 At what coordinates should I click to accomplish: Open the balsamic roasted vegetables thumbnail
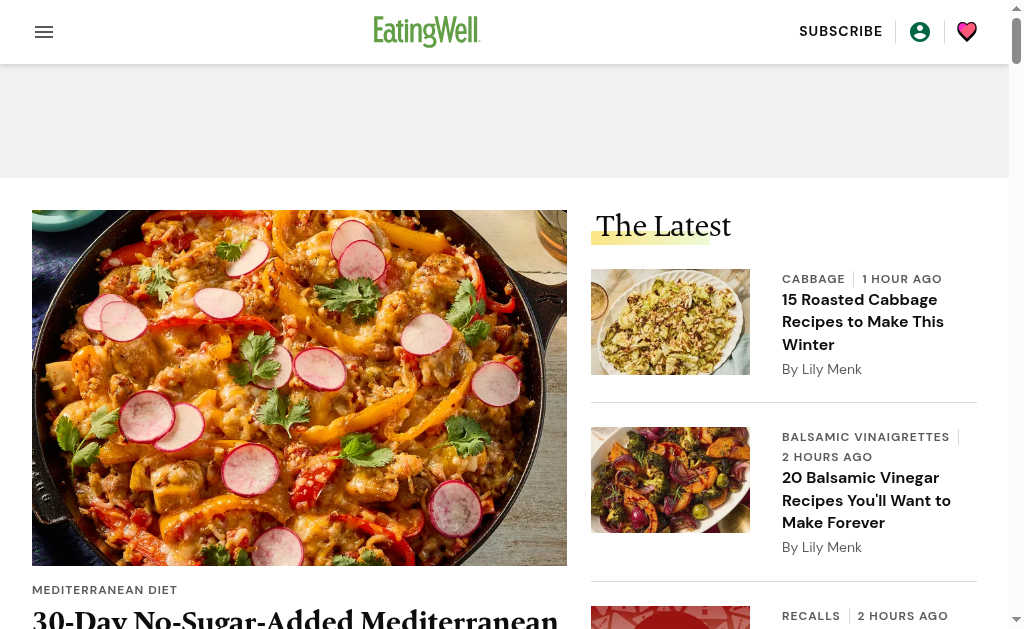(670, 480)
